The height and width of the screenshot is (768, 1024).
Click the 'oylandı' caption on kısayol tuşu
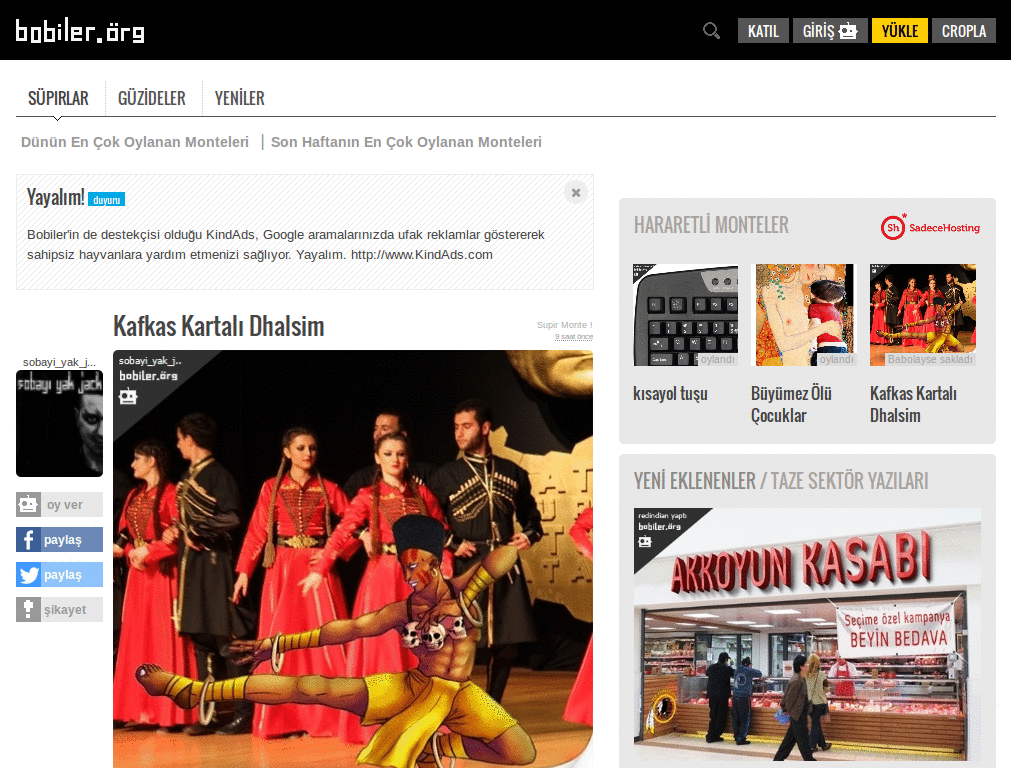[x=718, y=359]
